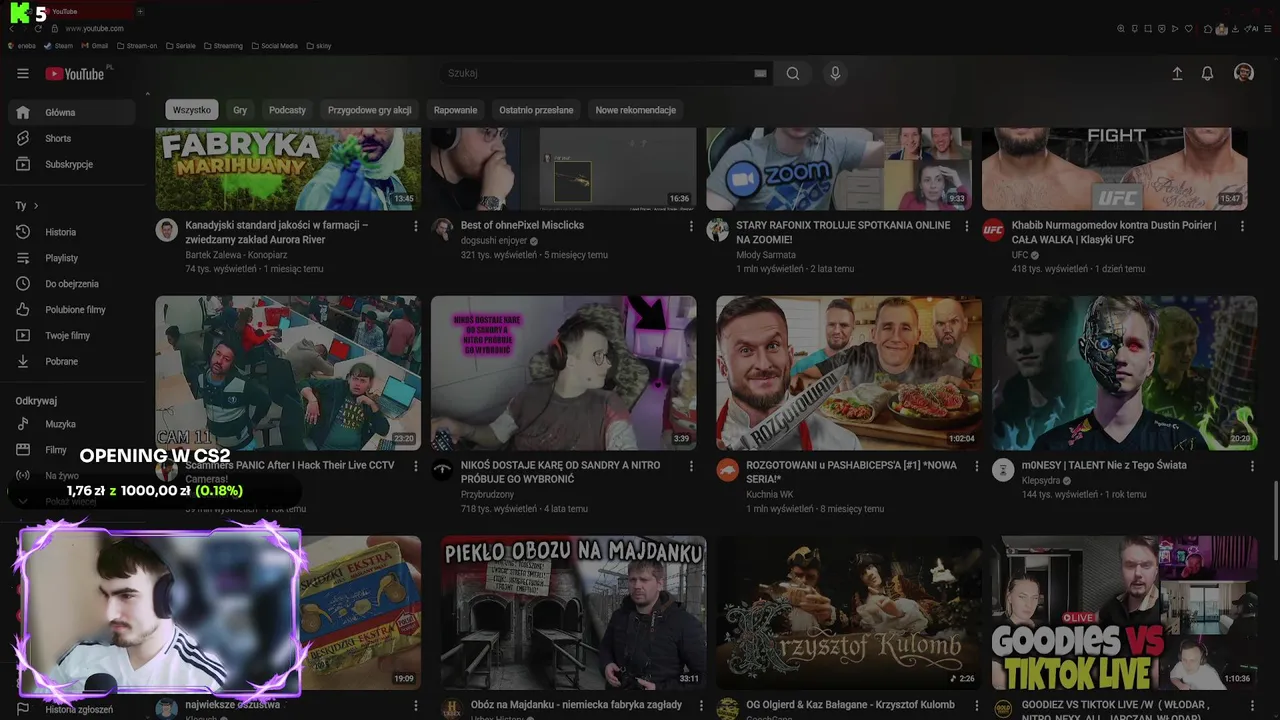
Task: Open the Kuchnia WK channel avatar
Action: point(728,470)
